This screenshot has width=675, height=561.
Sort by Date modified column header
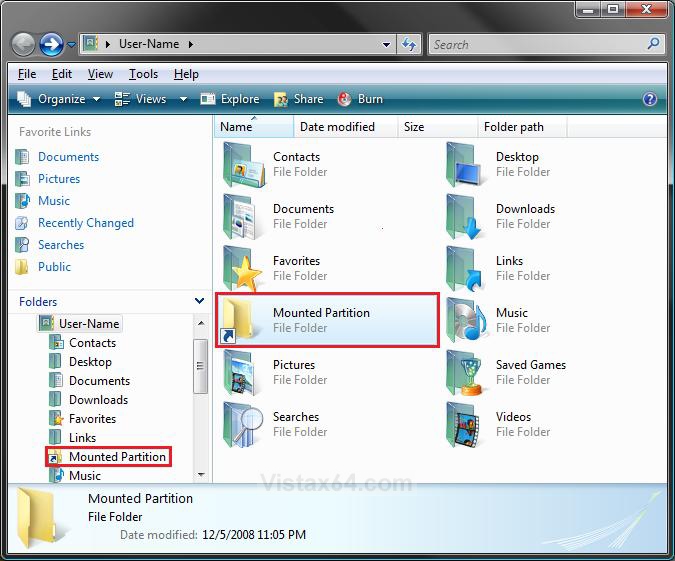click(x=345, y=127)
